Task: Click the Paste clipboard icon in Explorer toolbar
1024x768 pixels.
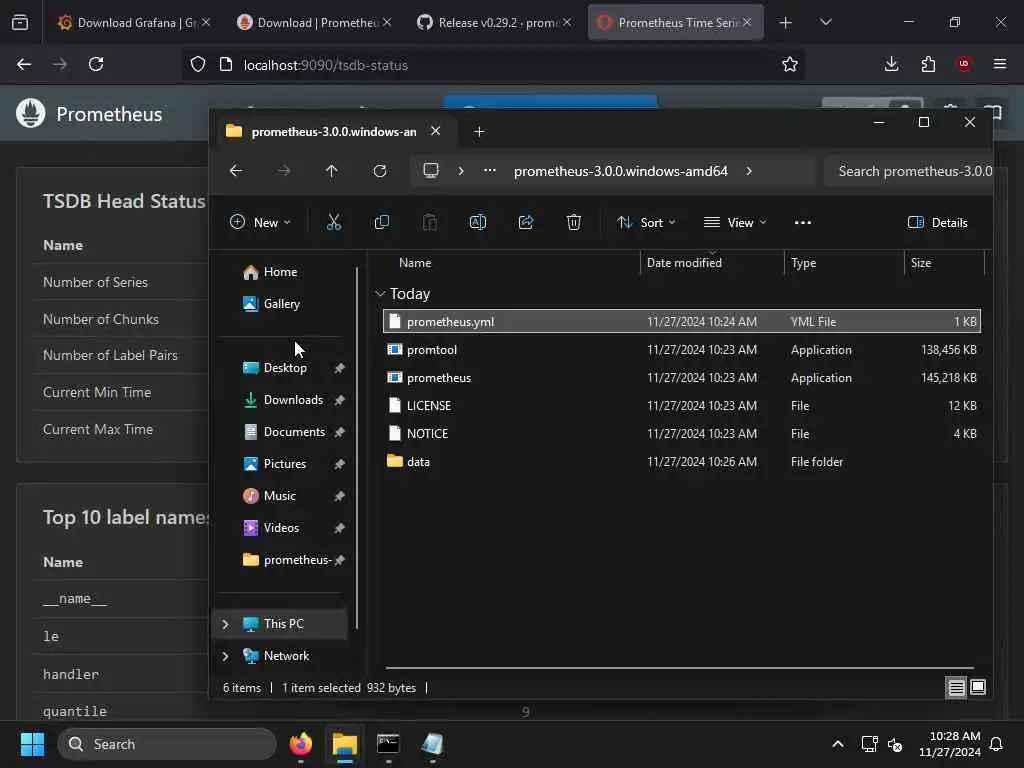Action: point(430,223)
